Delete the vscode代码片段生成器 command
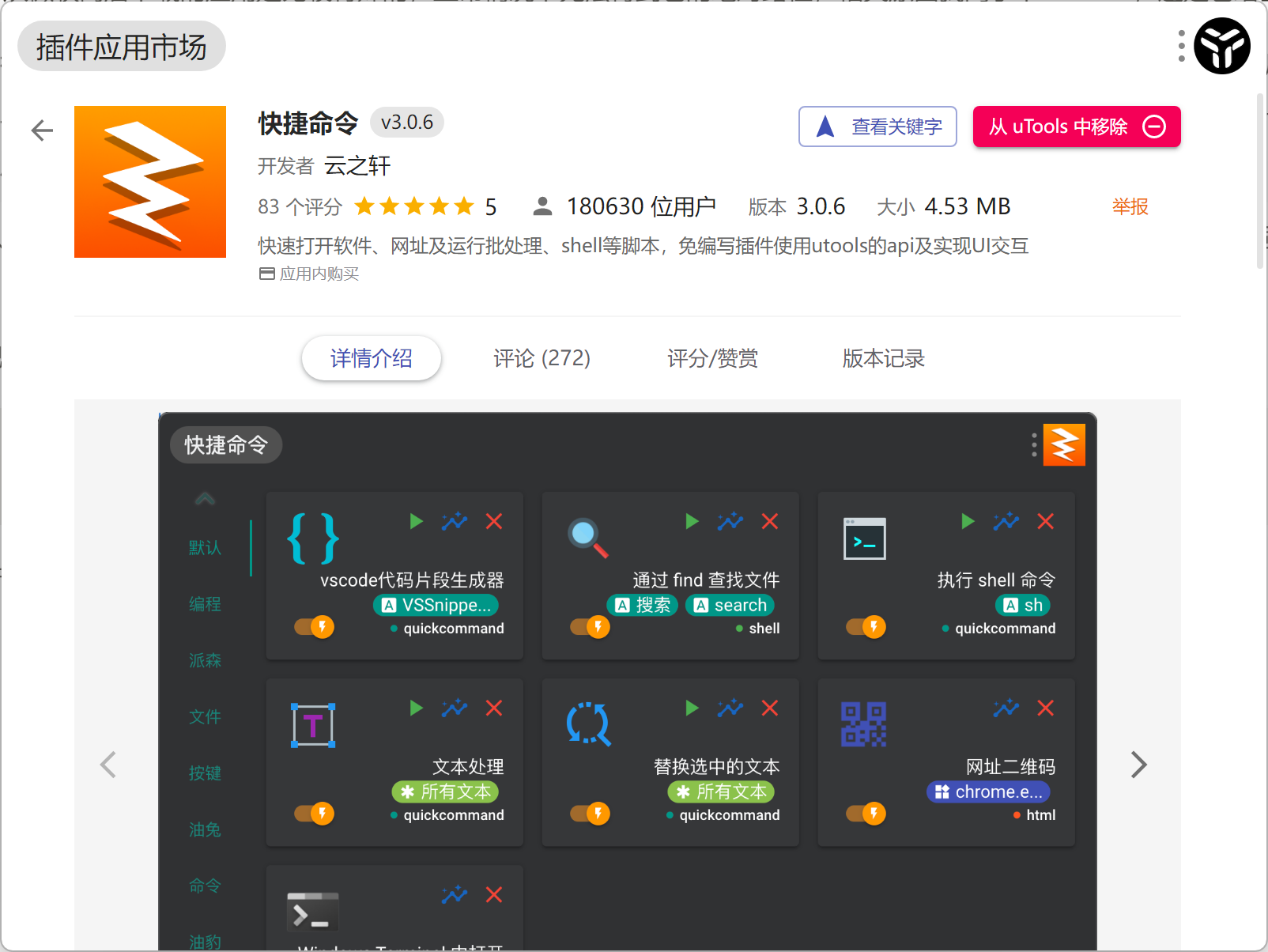This screenshot has height=952, width=1268. point(494,521)
